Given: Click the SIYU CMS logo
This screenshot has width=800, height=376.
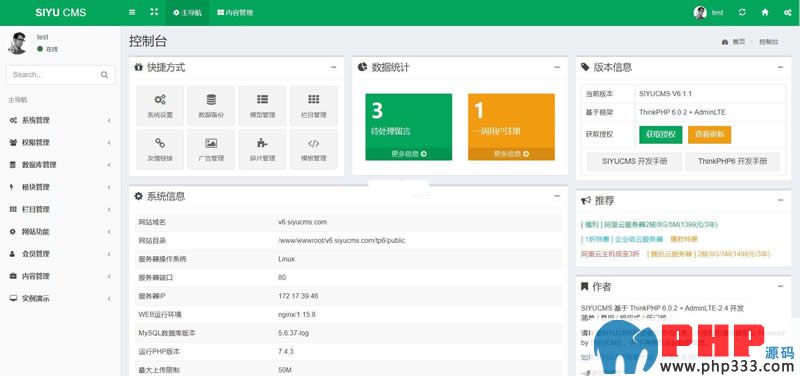Looking at the screenshot, I should (x=61, y=13).
